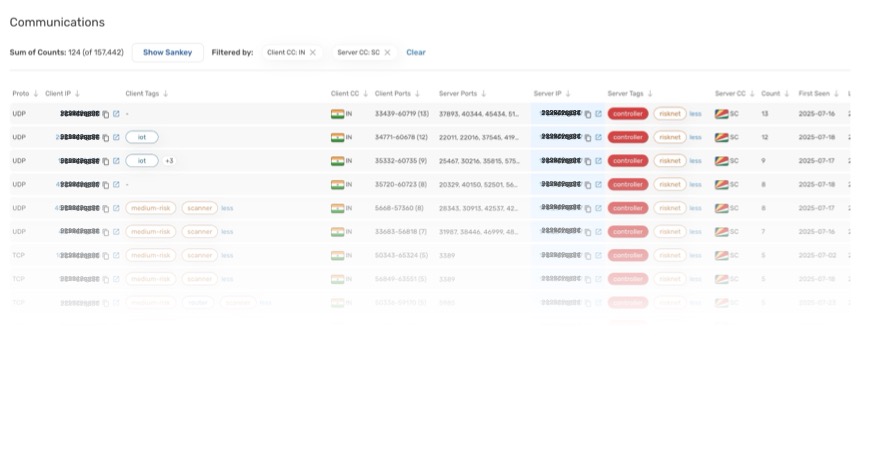891x454 pixels.
Task: Open the Show Sankey view
Action: (x=168, y=52)
